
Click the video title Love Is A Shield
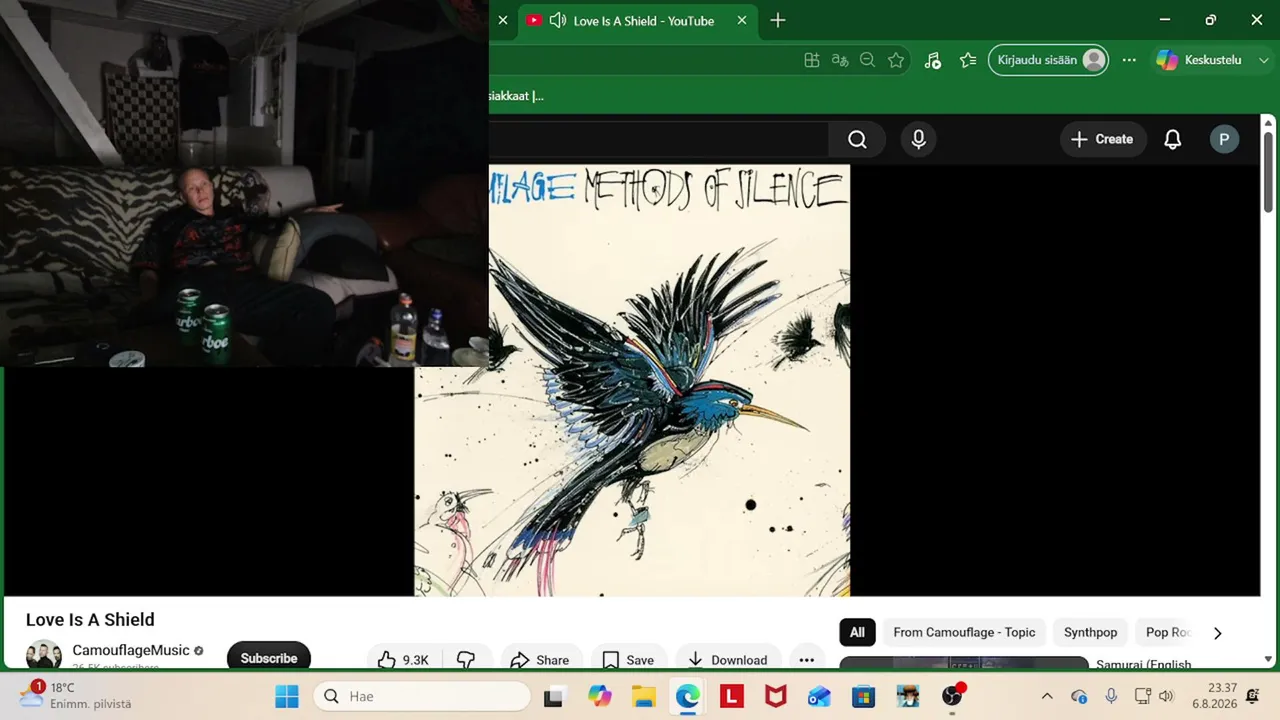[90, 620]
